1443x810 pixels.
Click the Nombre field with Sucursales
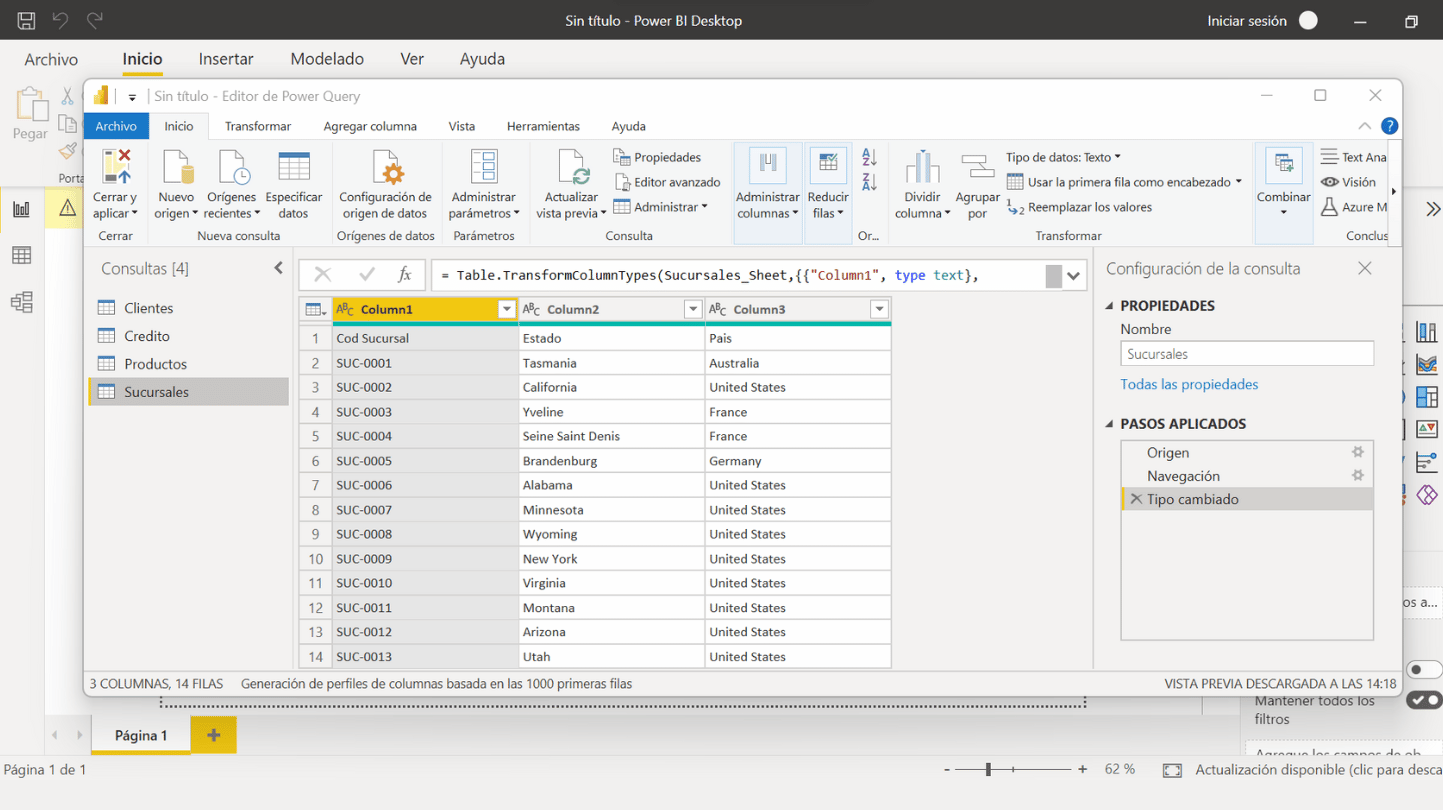1247,354
